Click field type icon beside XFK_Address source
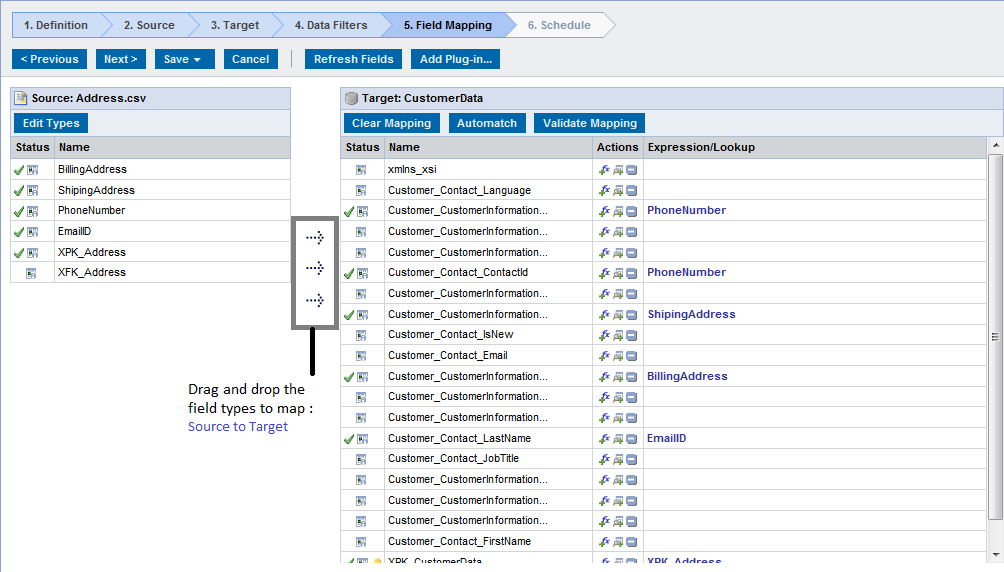Viewport: 1004px width, 572px height. (x=31, y=274)
